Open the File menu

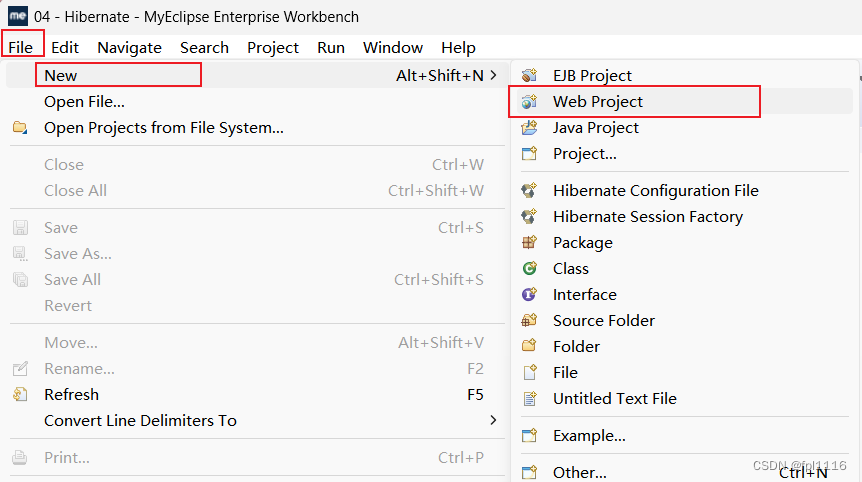tap(20, 47)
